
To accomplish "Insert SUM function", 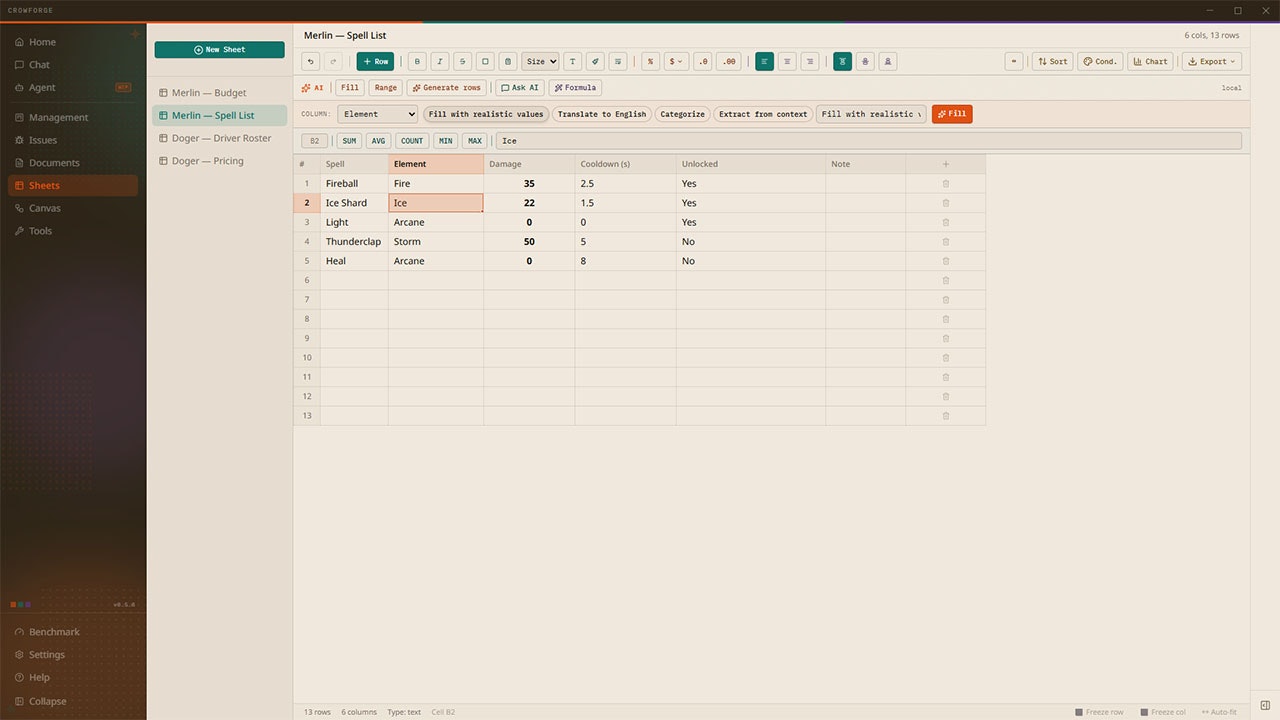I will (x=349, y=141).
